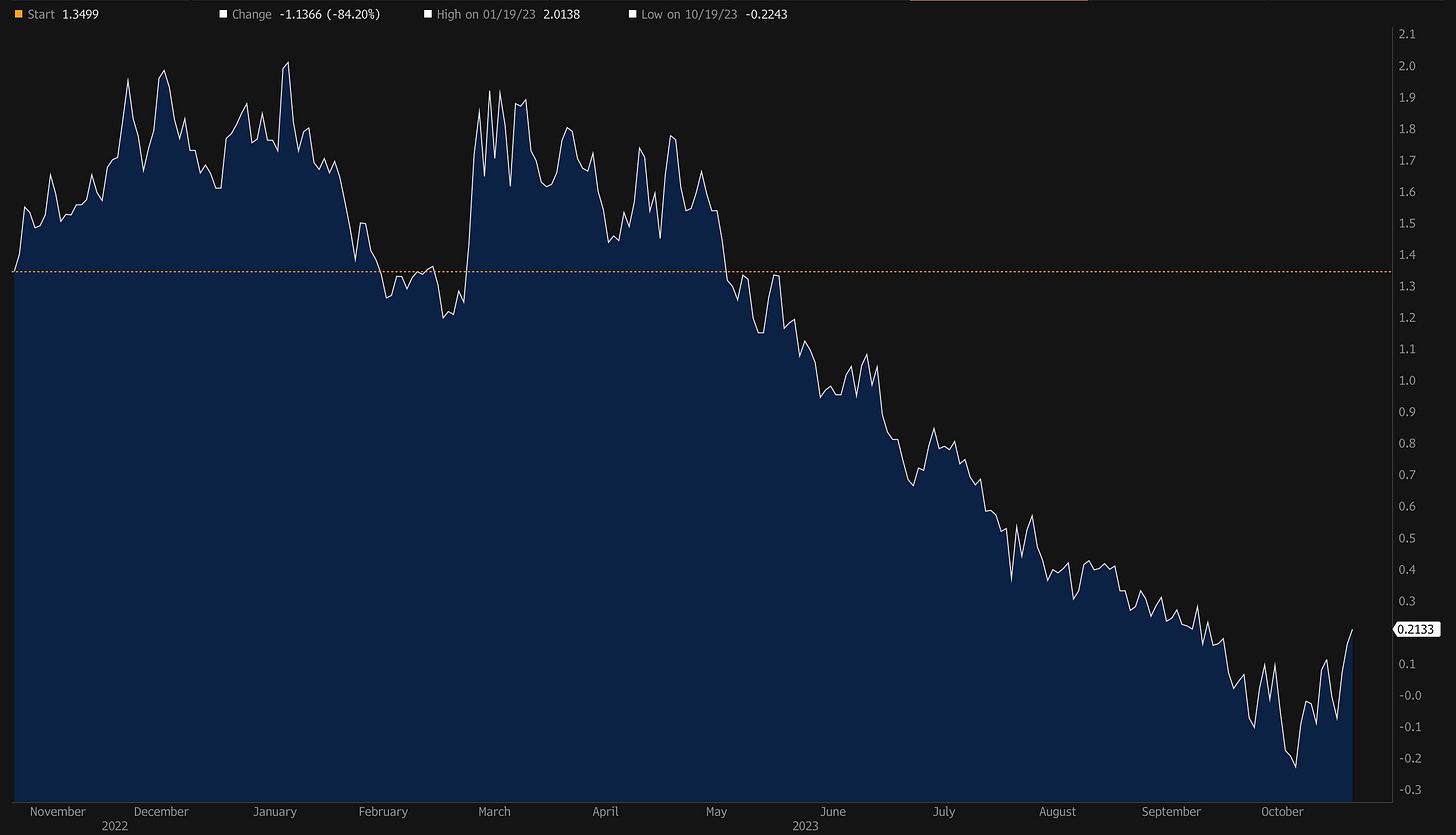Viewport: 1456px width, 835px height.
Task: Click the February label on time axis
Action: 384,812
